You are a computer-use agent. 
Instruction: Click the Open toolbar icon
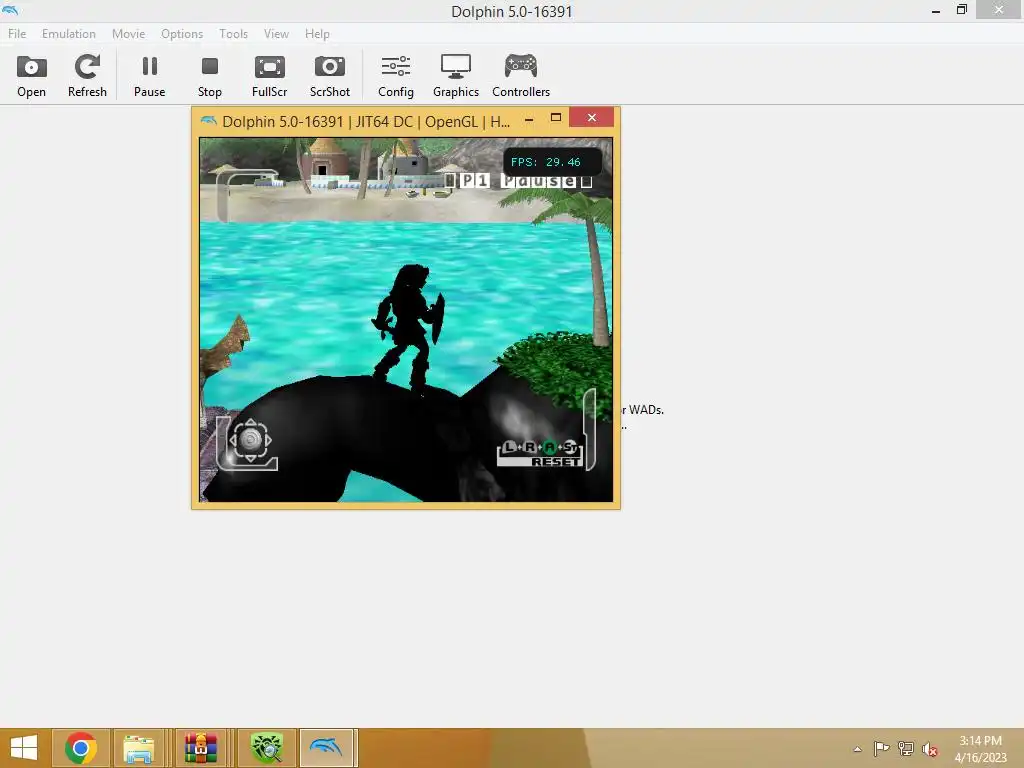click(x=31, y=76)
